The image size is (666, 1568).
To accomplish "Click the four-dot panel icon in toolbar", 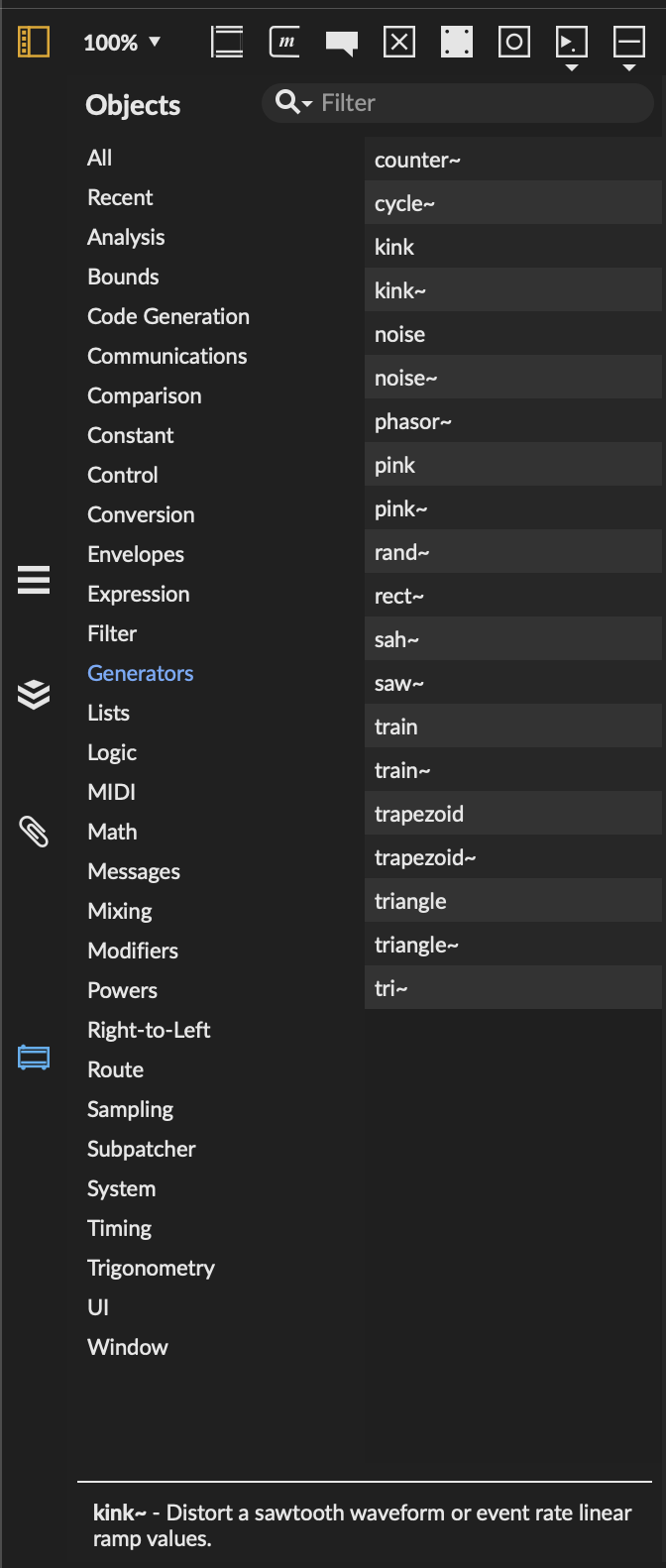I will 457,42.
